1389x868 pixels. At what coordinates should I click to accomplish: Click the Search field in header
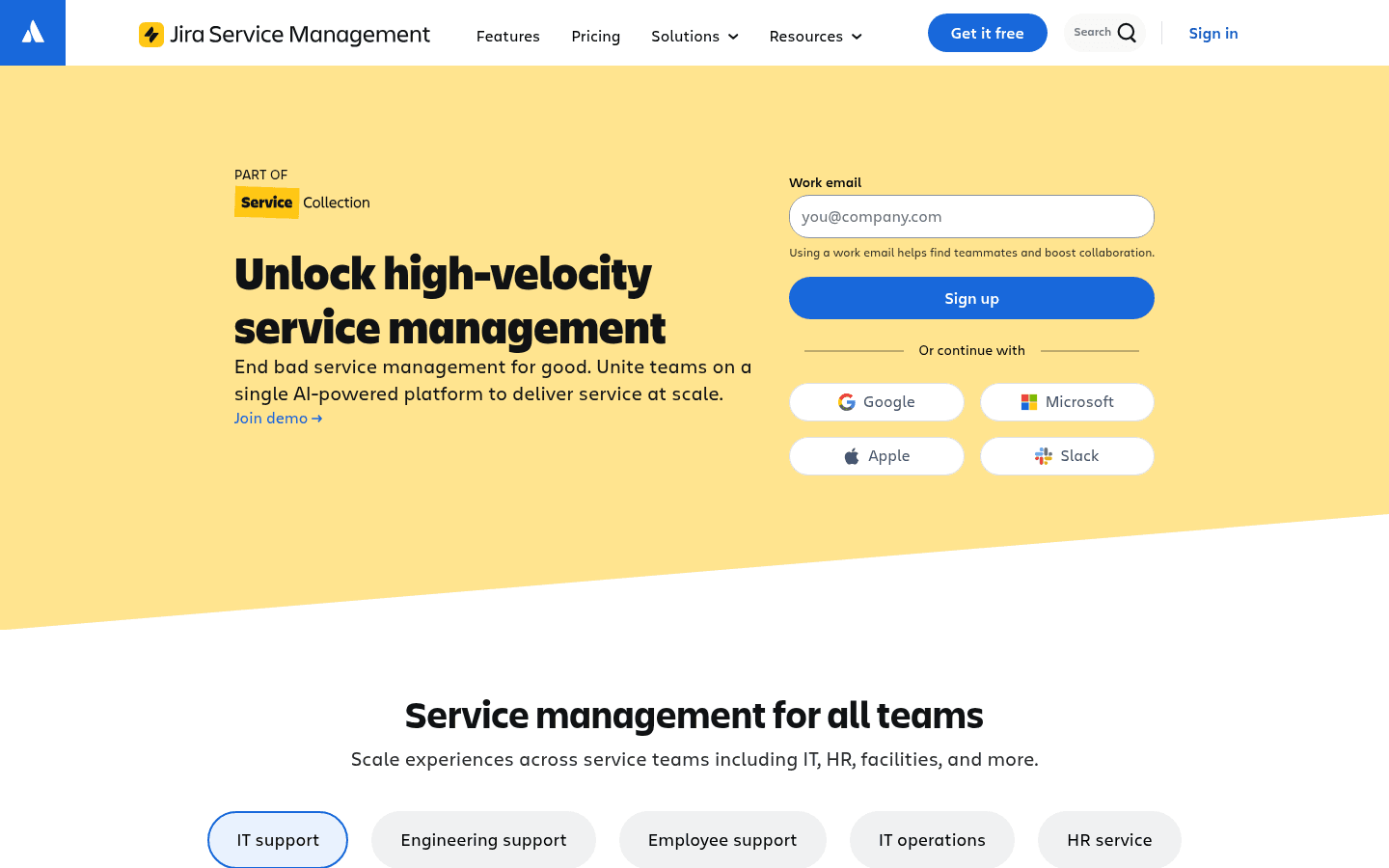(x=1104, y=33)
